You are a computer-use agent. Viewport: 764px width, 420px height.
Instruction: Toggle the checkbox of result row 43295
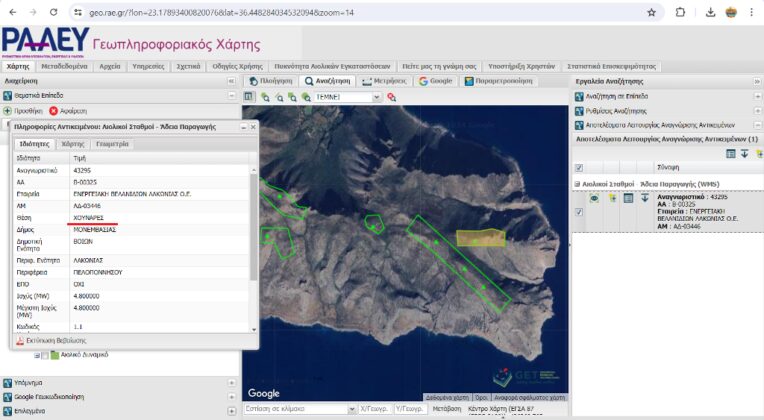pyautogui.click(x=579, y=212)
